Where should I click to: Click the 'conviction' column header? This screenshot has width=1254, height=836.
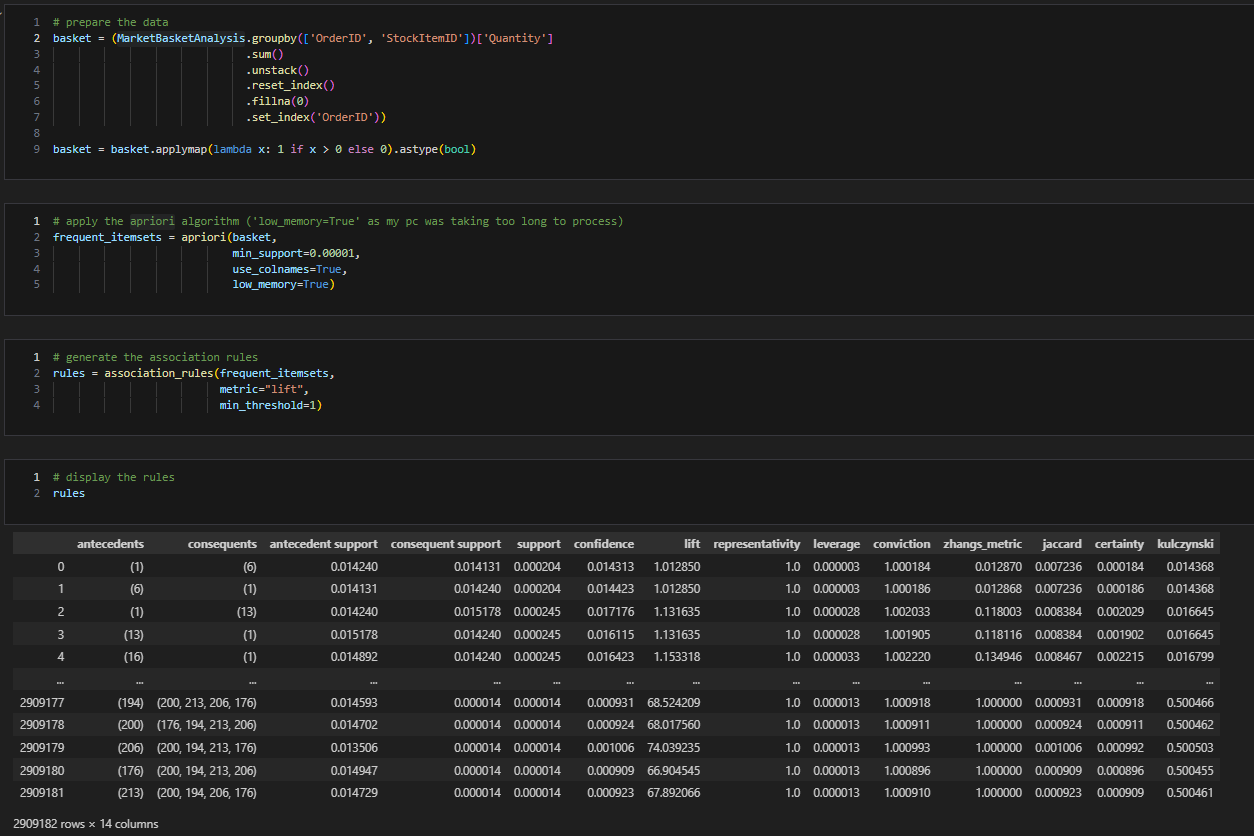(902, 544)
